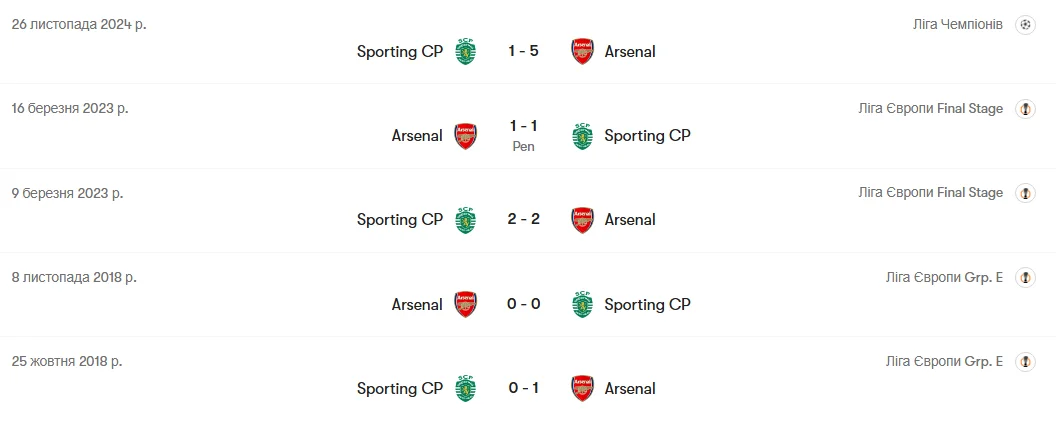Image resolution: width=1056 pixels, height=425 pixels.
Task: Click Europa League icon on 8 листопада row
Action: coord(1025,277)
